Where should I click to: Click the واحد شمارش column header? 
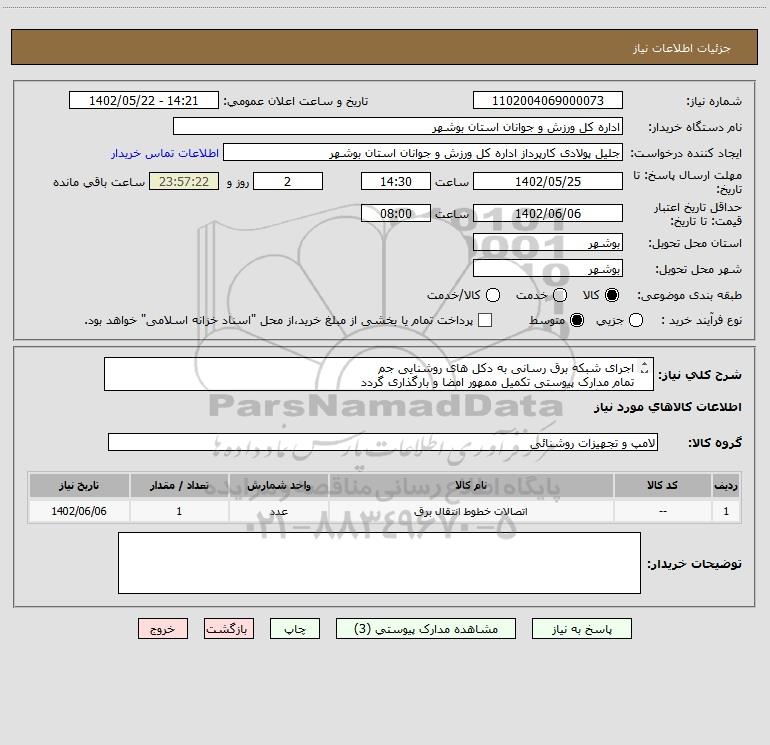tap(278, 485)
